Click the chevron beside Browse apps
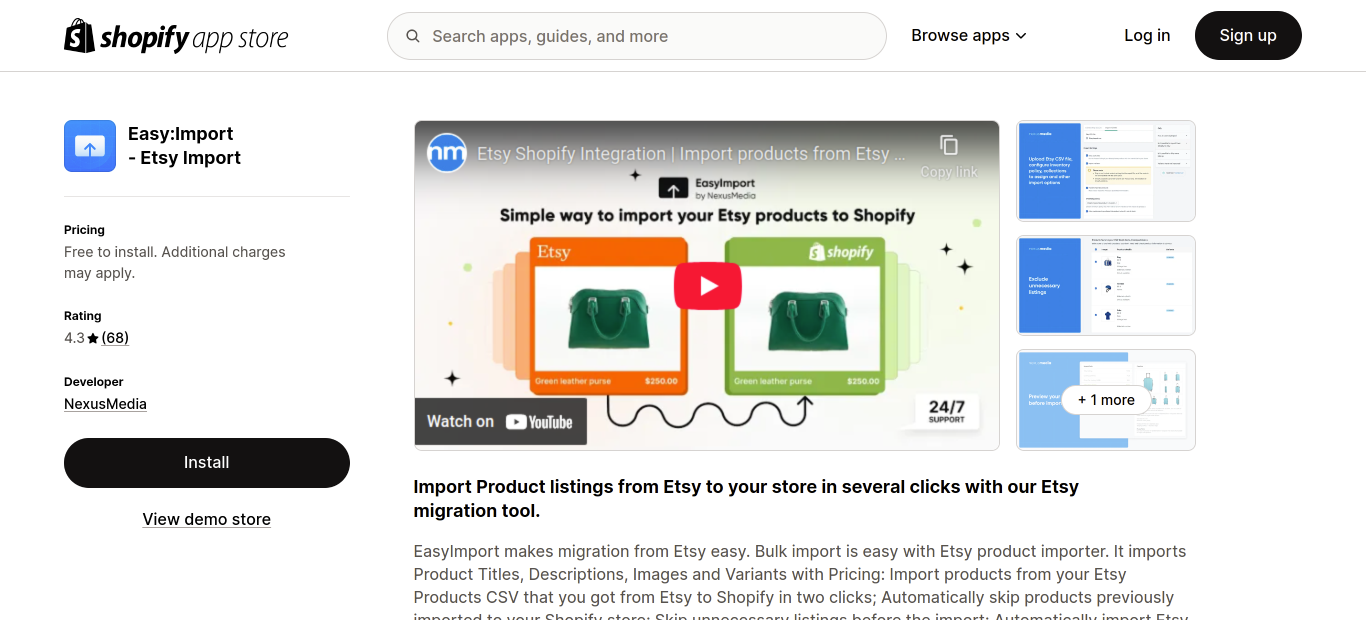 point(1021,35)
